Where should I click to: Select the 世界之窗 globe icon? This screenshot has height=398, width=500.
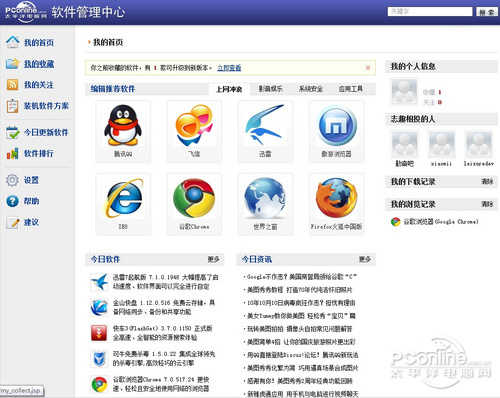(265, 198)
